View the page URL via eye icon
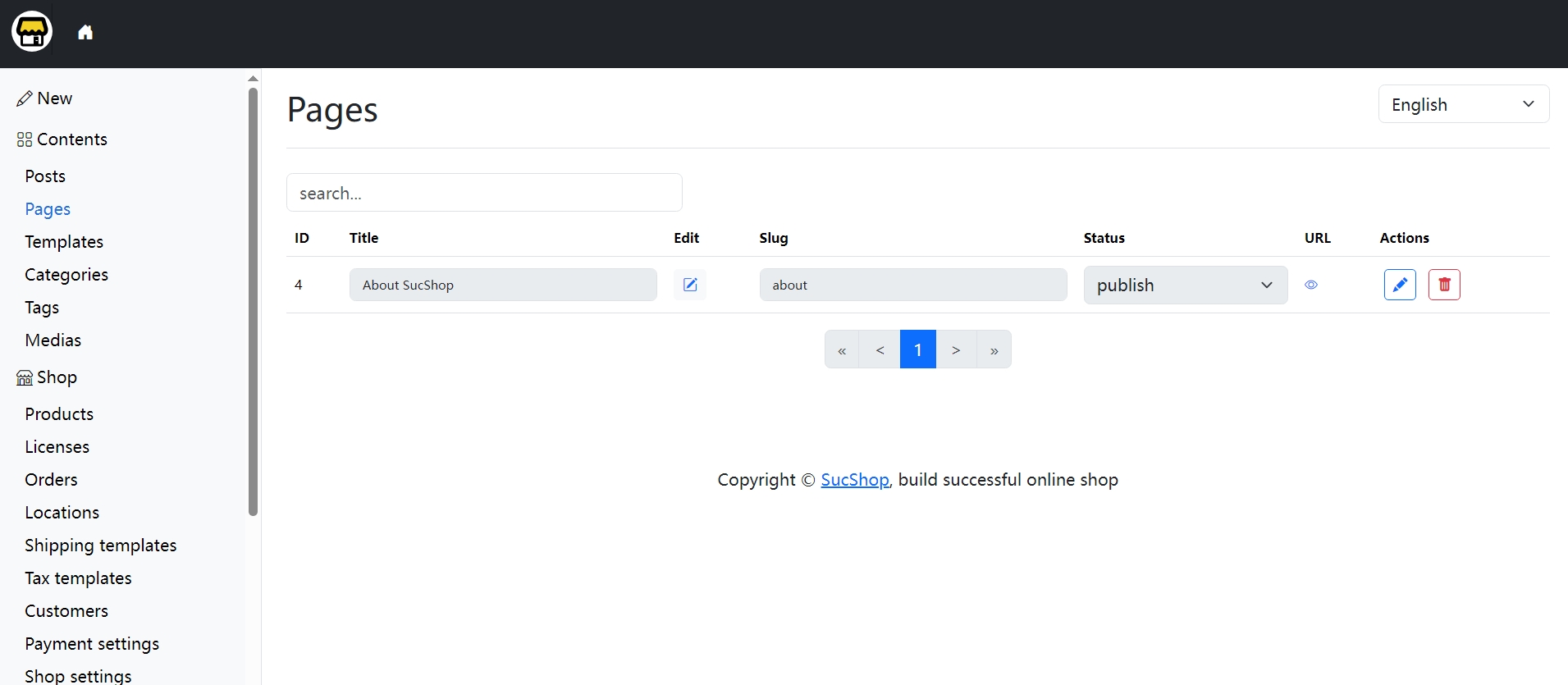This screenshot has height=685, width=1568. [x=1311, y=285]
